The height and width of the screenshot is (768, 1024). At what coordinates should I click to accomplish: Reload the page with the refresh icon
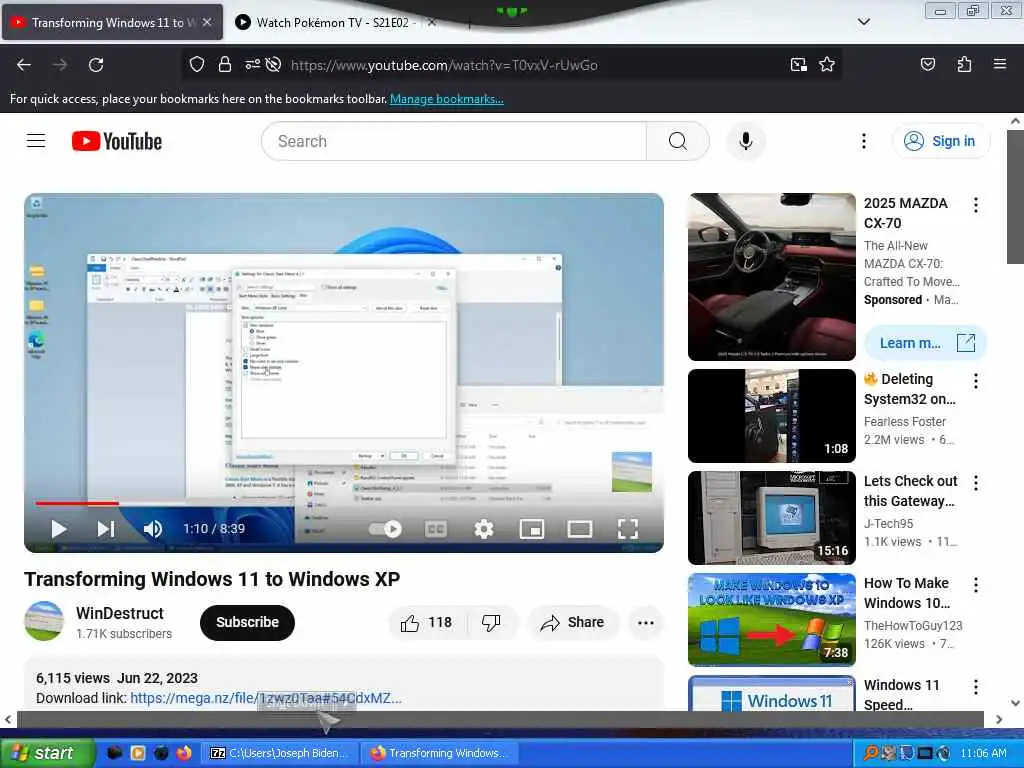[96, 65]
